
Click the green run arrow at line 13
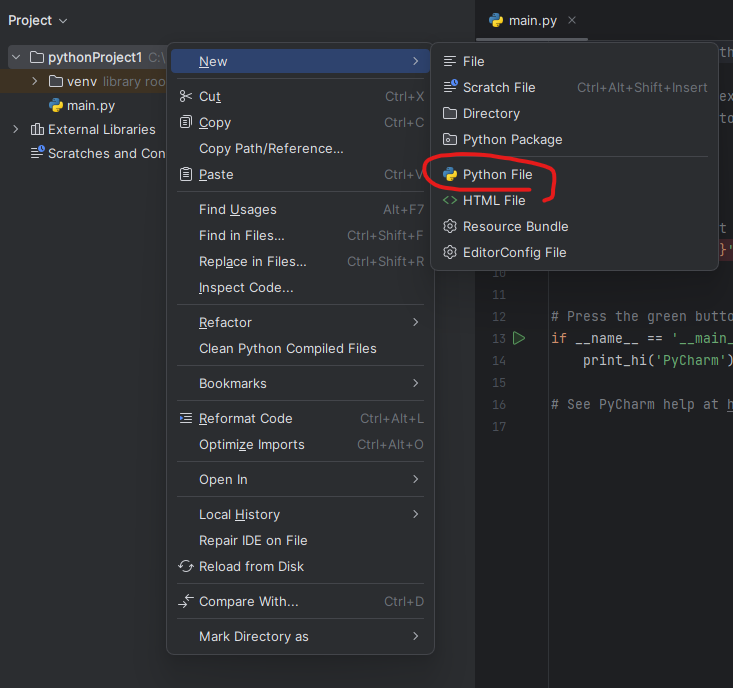[519, 338]
